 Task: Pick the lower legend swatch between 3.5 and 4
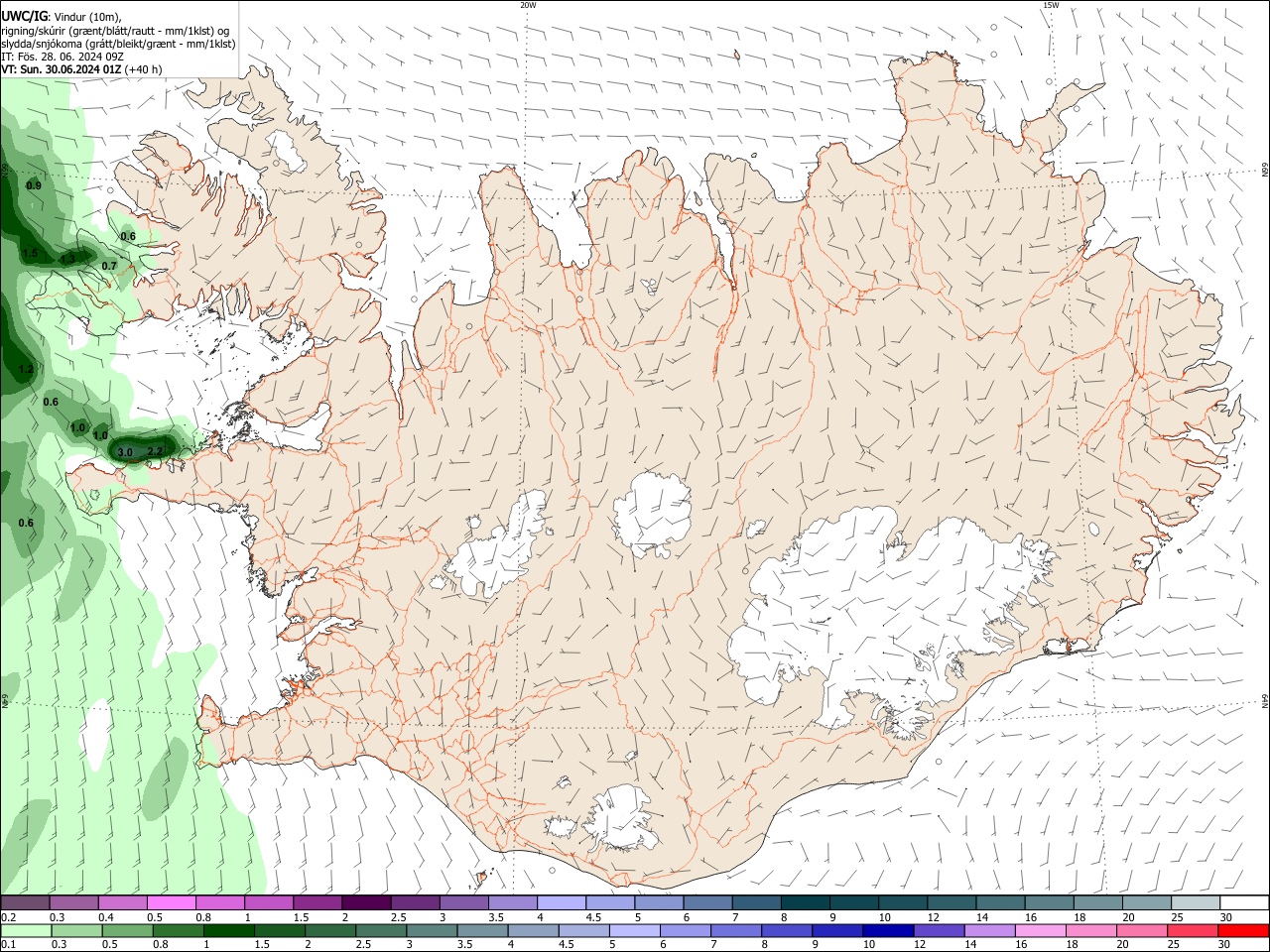click(x=482, y=930)
